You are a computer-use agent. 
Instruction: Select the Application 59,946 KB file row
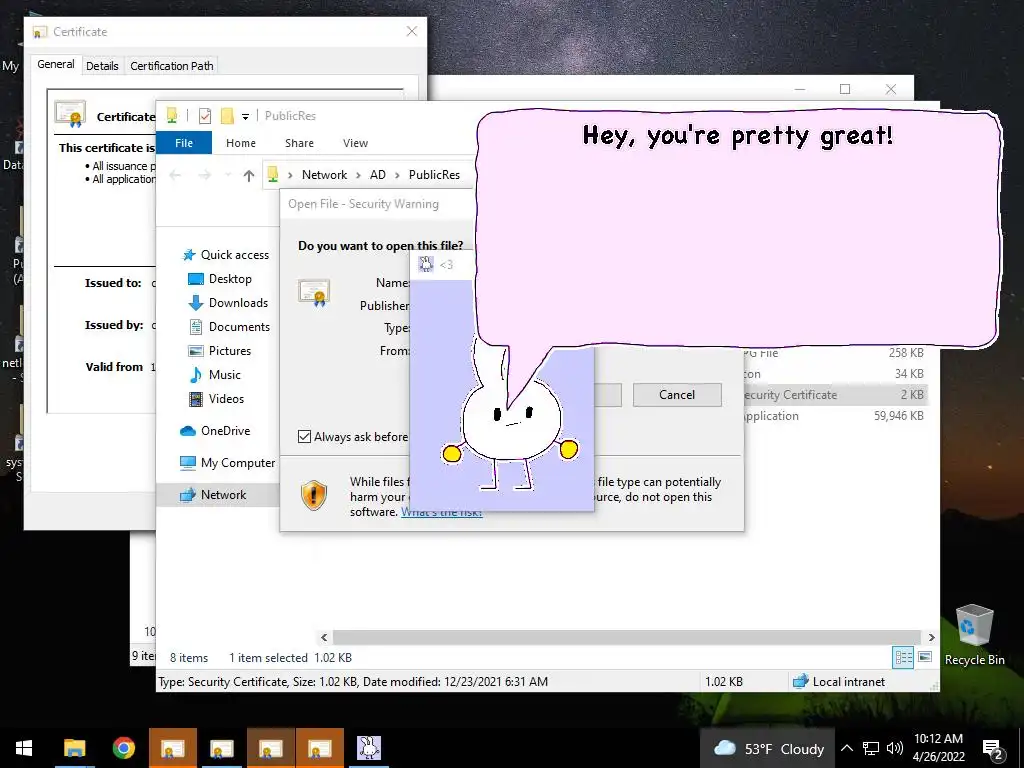[834, 415]
